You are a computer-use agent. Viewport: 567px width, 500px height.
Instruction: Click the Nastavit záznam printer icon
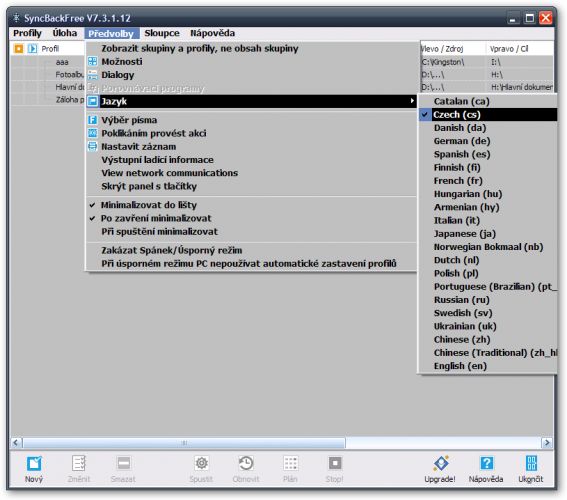[x=93, y=146]
